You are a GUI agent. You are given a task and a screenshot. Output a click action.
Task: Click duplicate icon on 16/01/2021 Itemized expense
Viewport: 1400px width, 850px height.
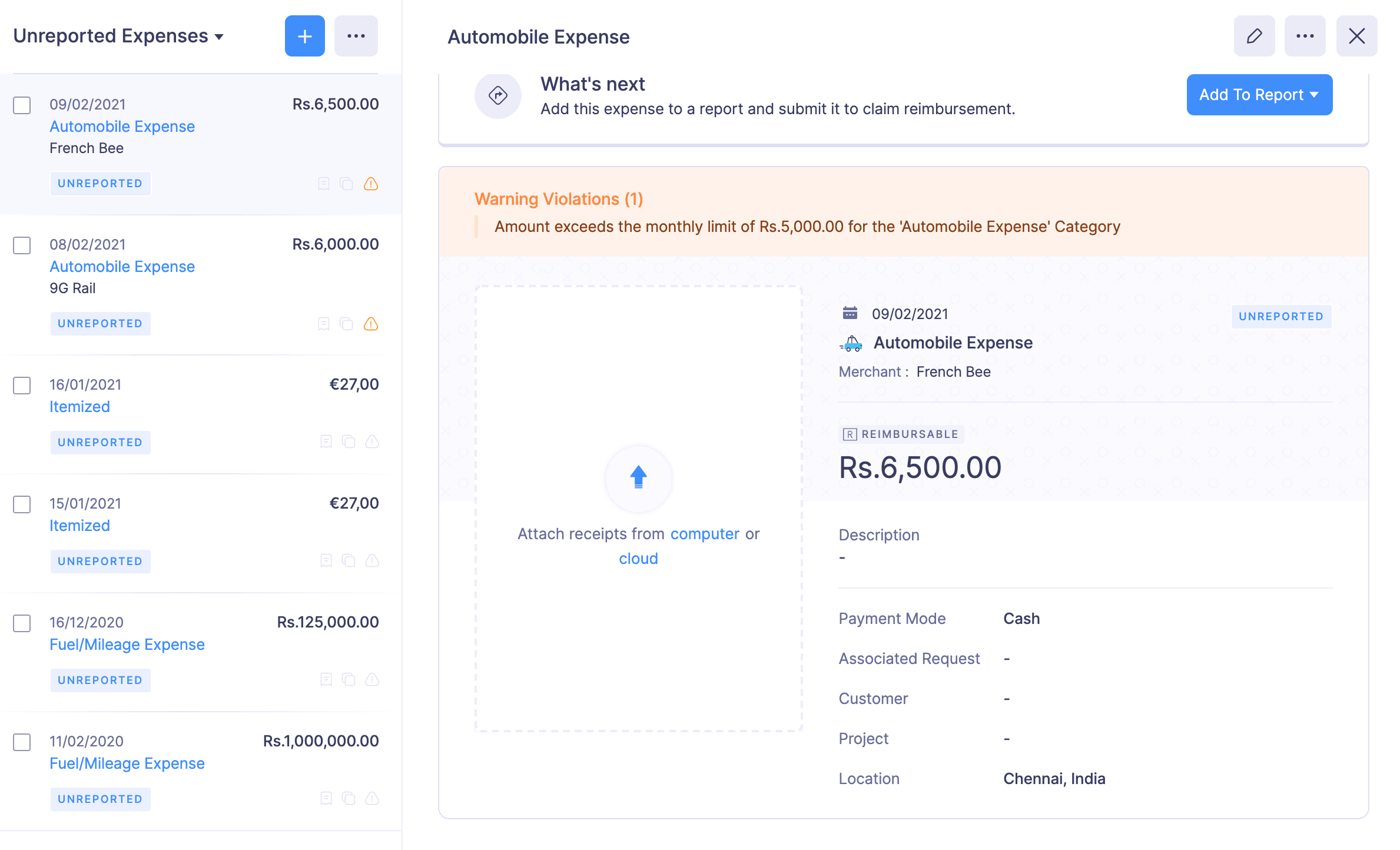coord(349,442)
